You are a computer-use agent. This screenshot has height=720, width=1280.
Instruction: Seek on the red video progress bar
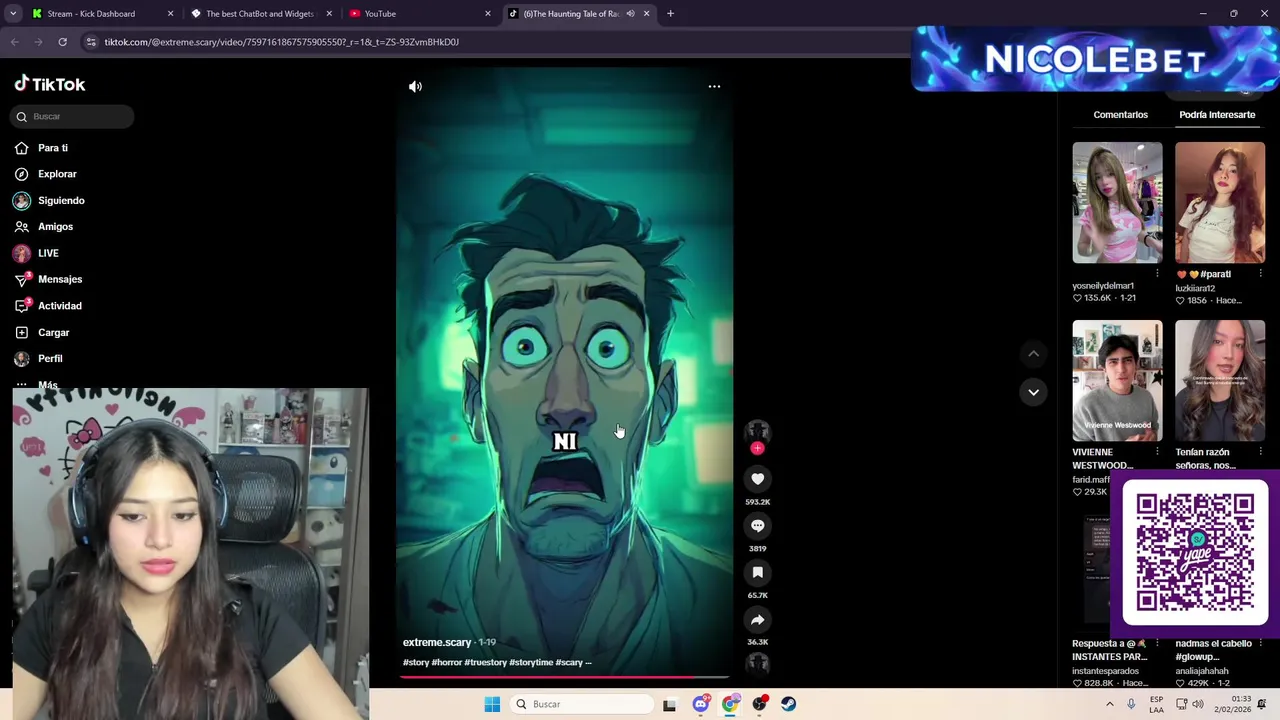click(565, 677)
